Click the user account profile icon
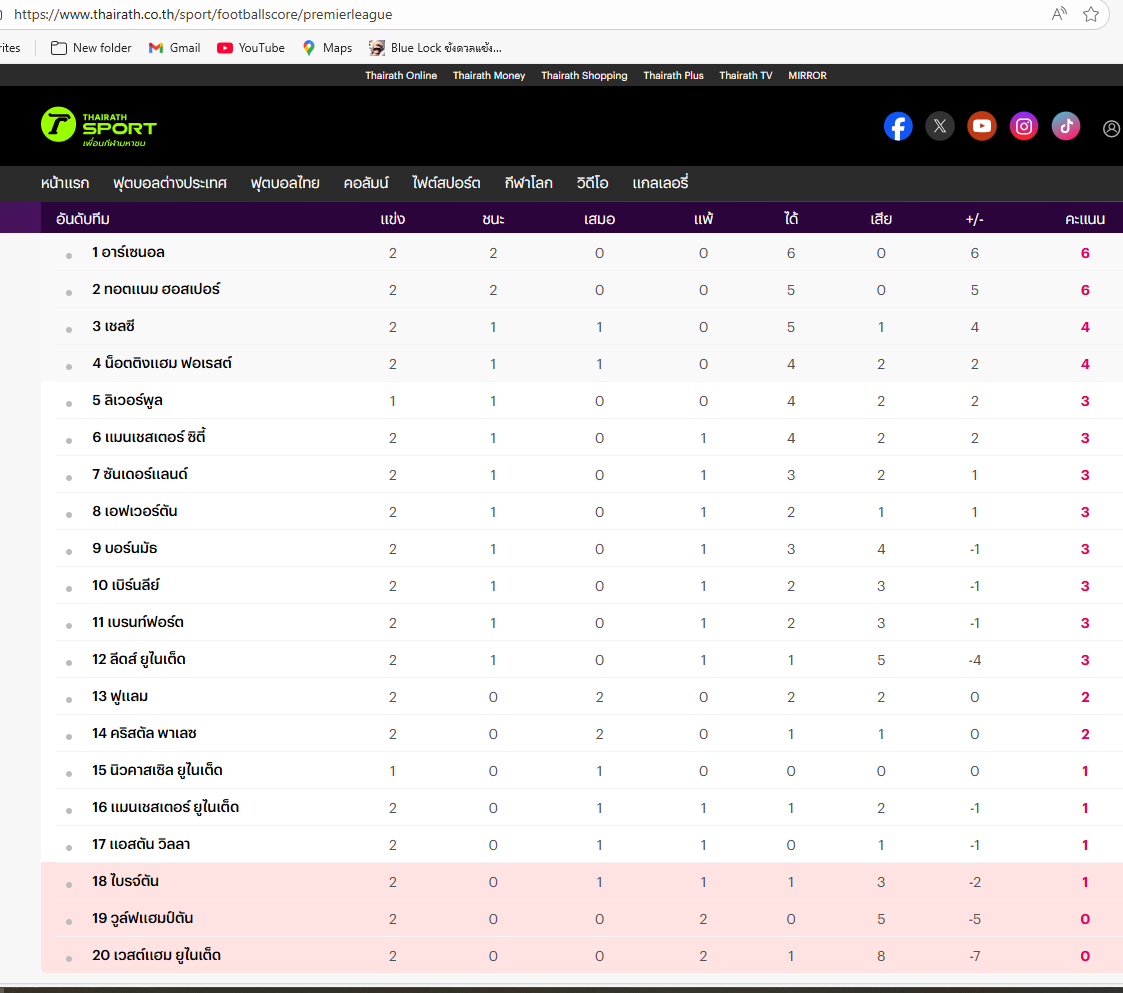1123x993 pixels. [x=1111, y=128]
